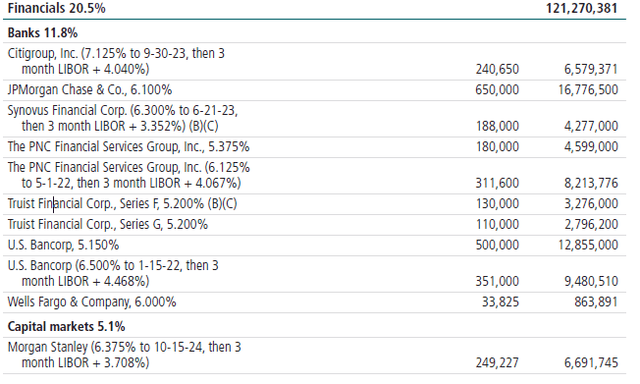Click Truist Financial Corp. Series F text
This screenshot has width=640, height=384.
[122, 204]
